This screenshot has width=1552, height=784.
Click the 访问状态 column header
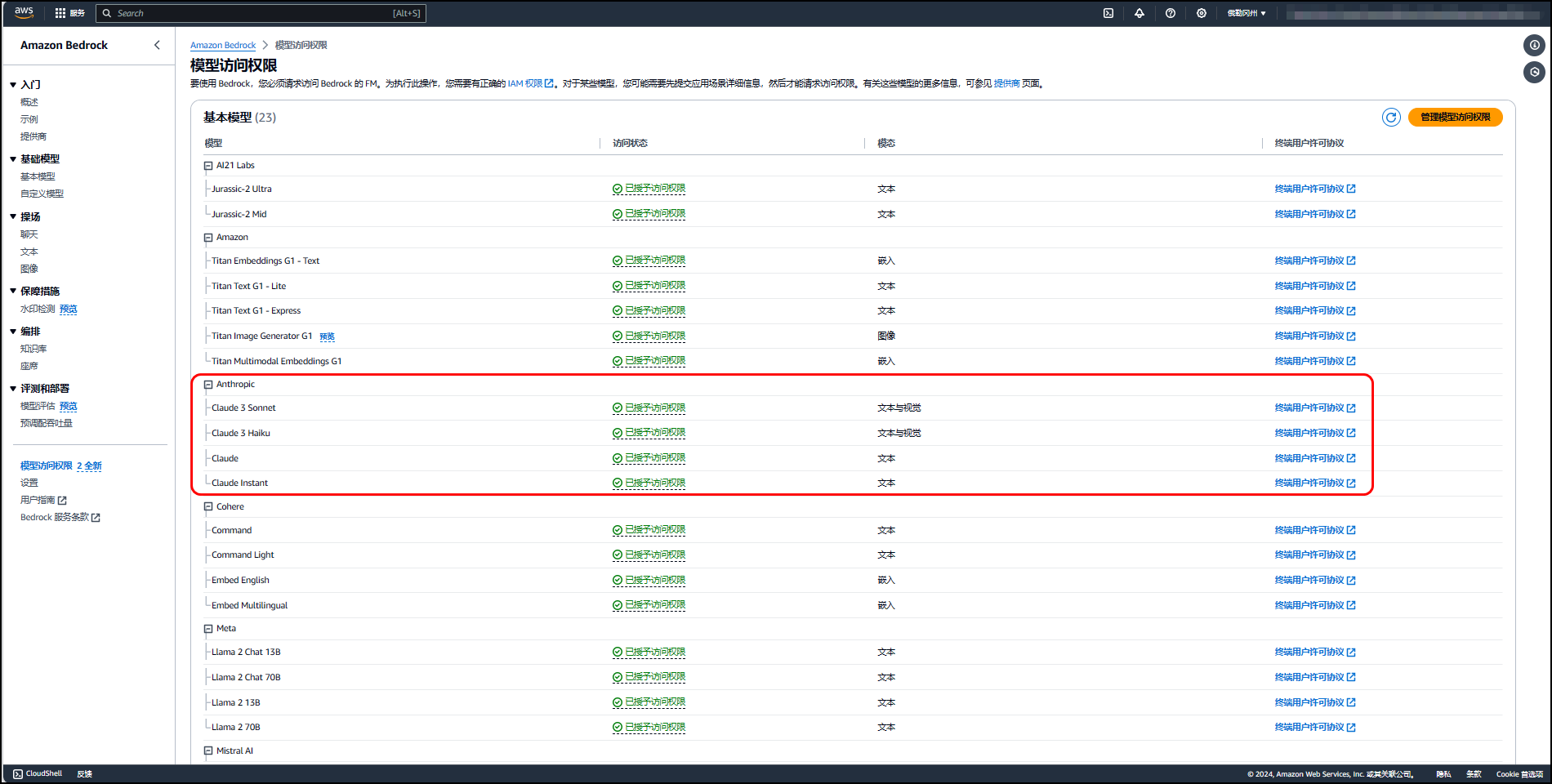click(630, 143)
